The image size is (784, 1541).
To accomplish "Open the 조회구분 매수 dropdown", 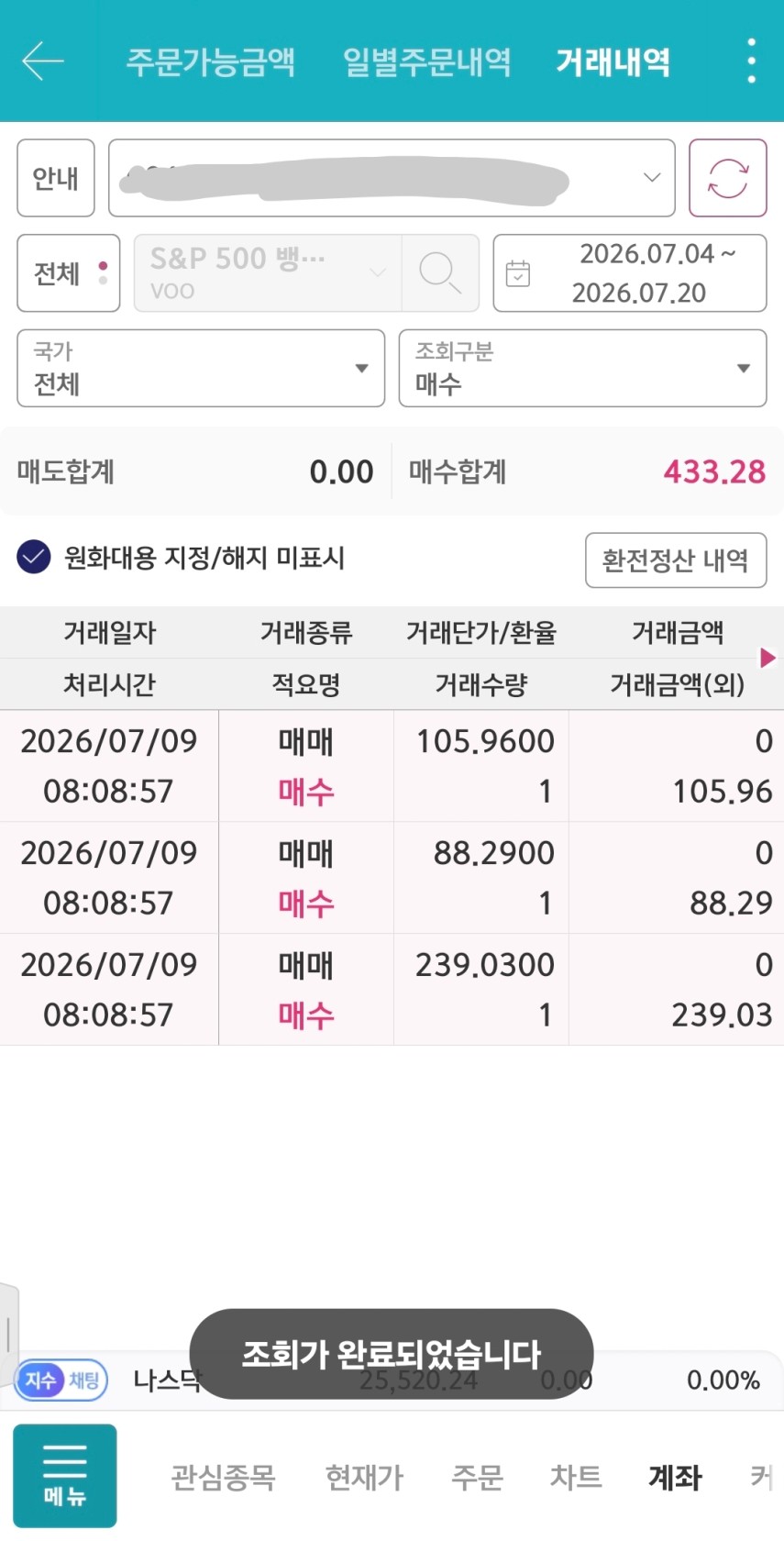I will coord(582,368).
